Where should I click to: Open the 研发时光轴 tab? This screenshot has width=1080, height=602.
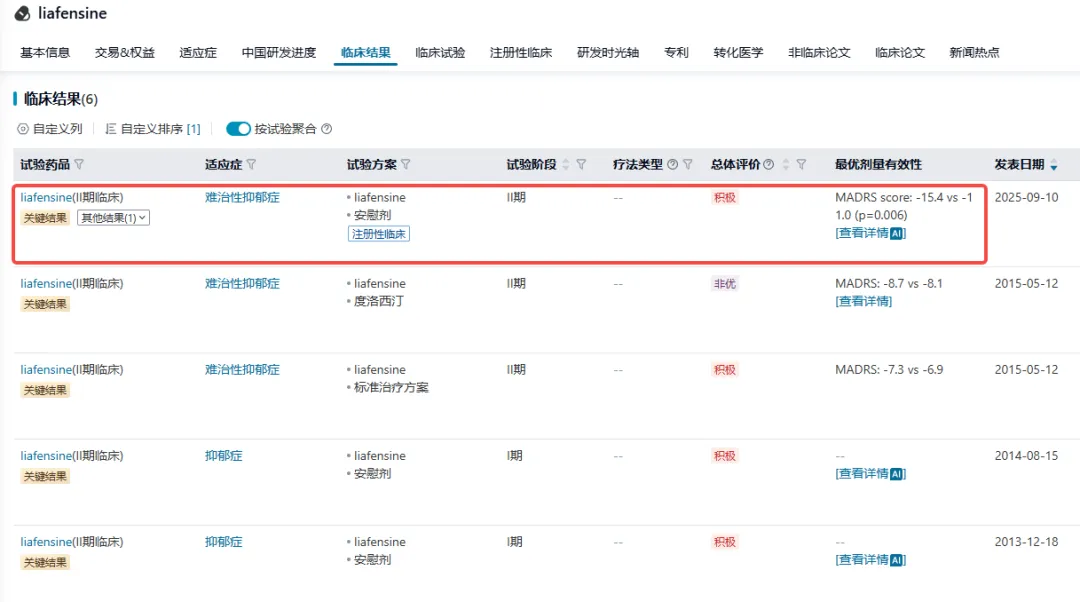pos(608,52)
